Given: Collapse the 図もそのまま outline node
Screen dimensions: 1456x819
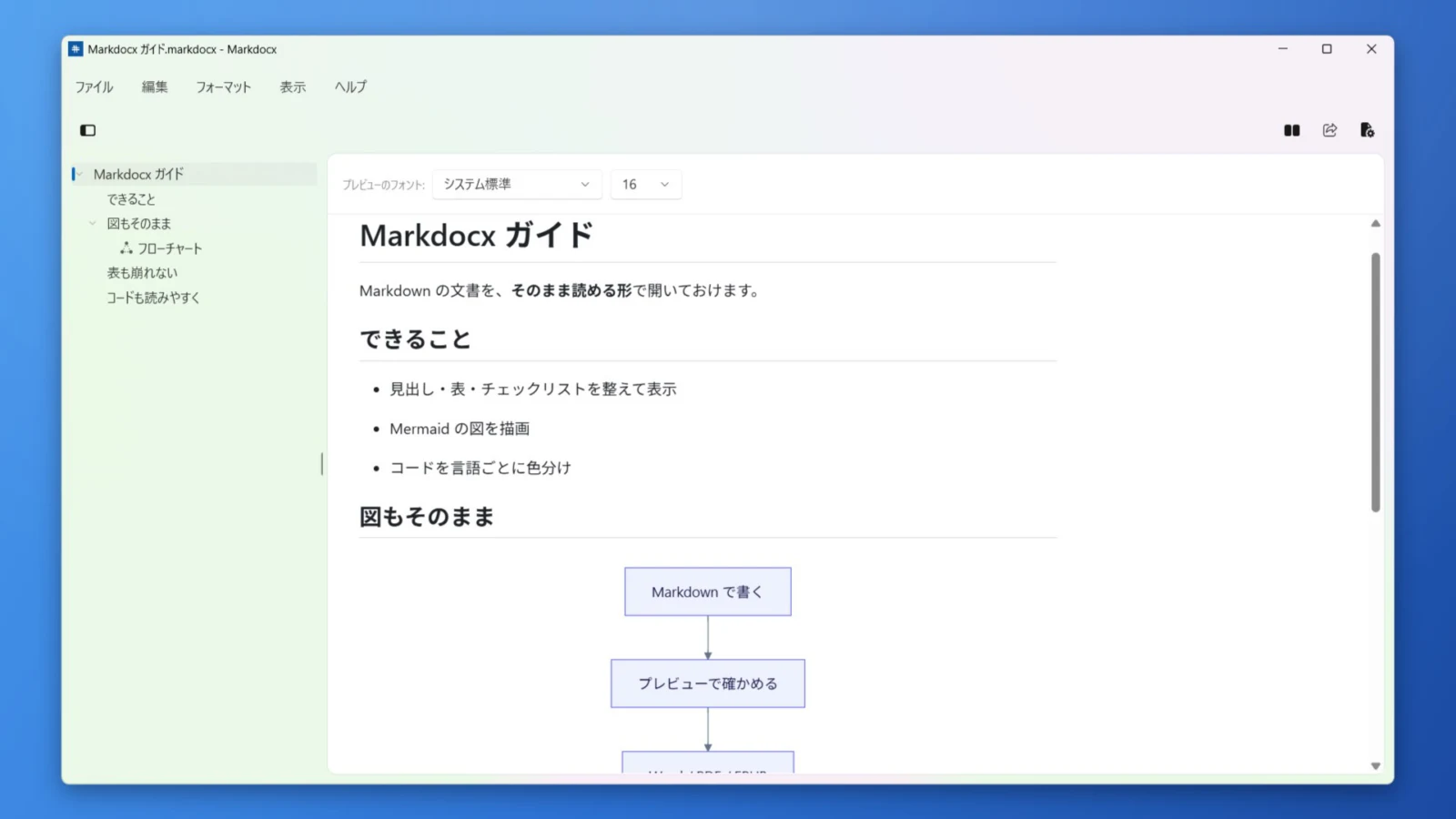Looking at the screenshot, I should click(x=93, y=223).
